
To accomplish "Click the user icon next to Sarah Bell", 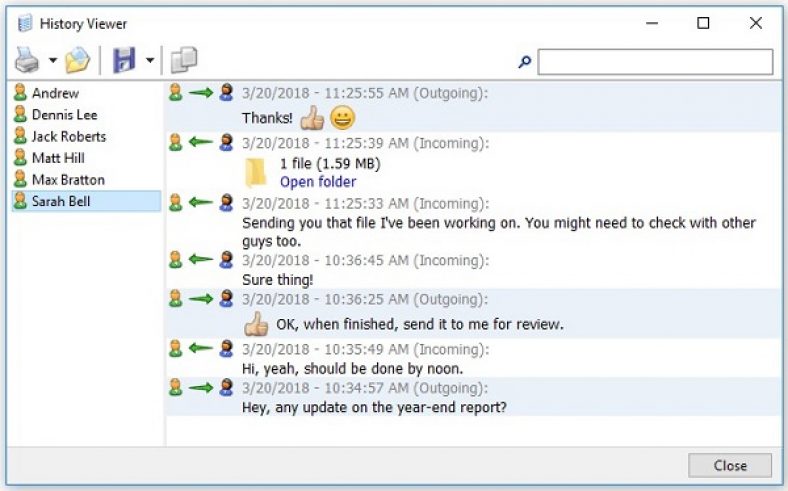I will click(x=20, y=201).
